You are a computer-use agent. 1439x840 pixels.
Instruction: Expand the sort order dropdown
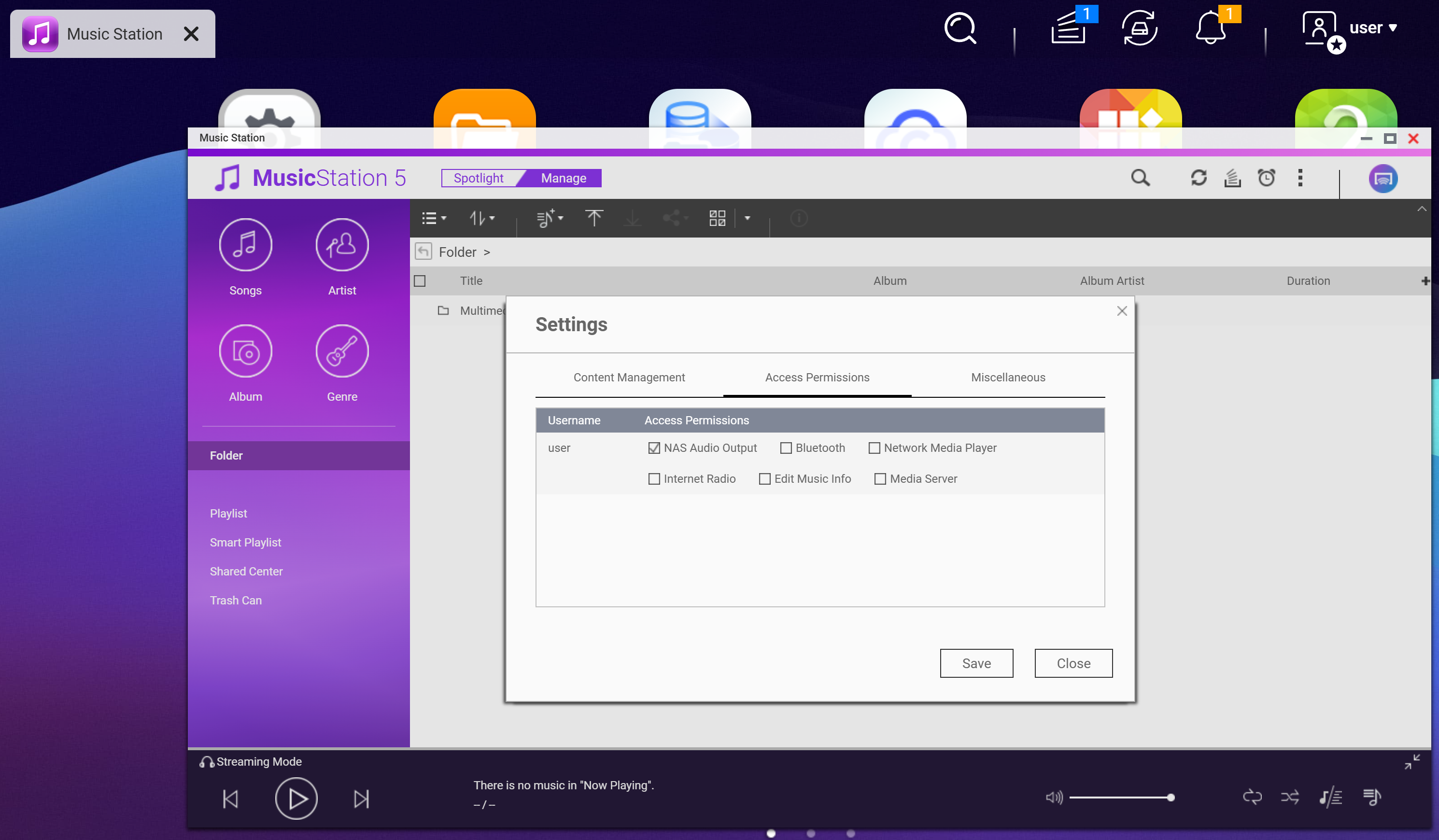[482, 218]
